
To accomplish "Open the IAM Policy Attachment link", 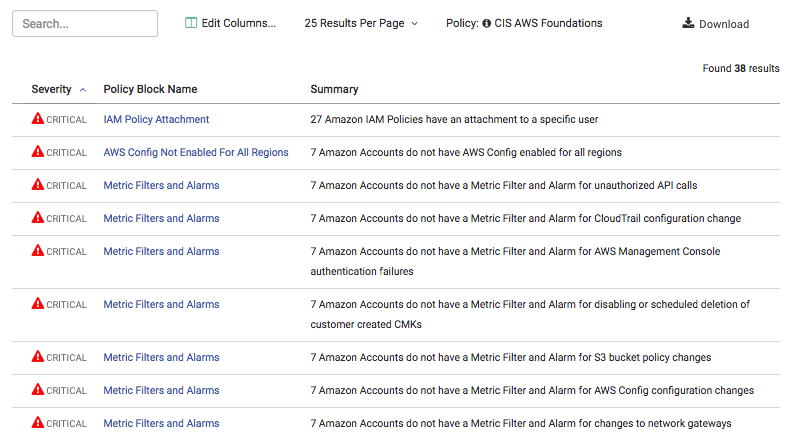I will [156, 119].
